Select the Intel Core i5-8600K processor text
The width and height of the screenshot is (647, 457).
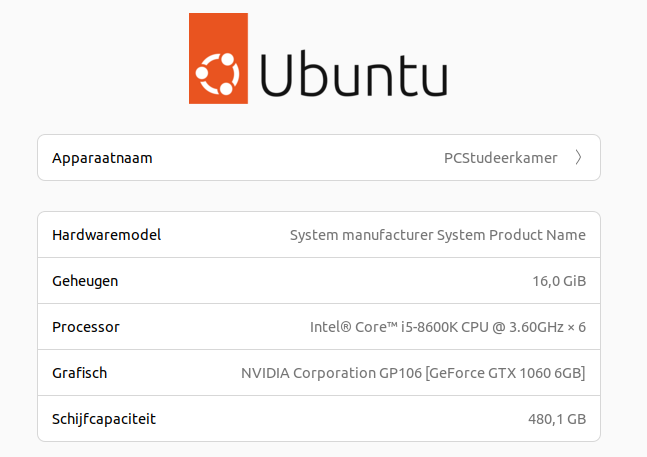[x=448, y=327]
